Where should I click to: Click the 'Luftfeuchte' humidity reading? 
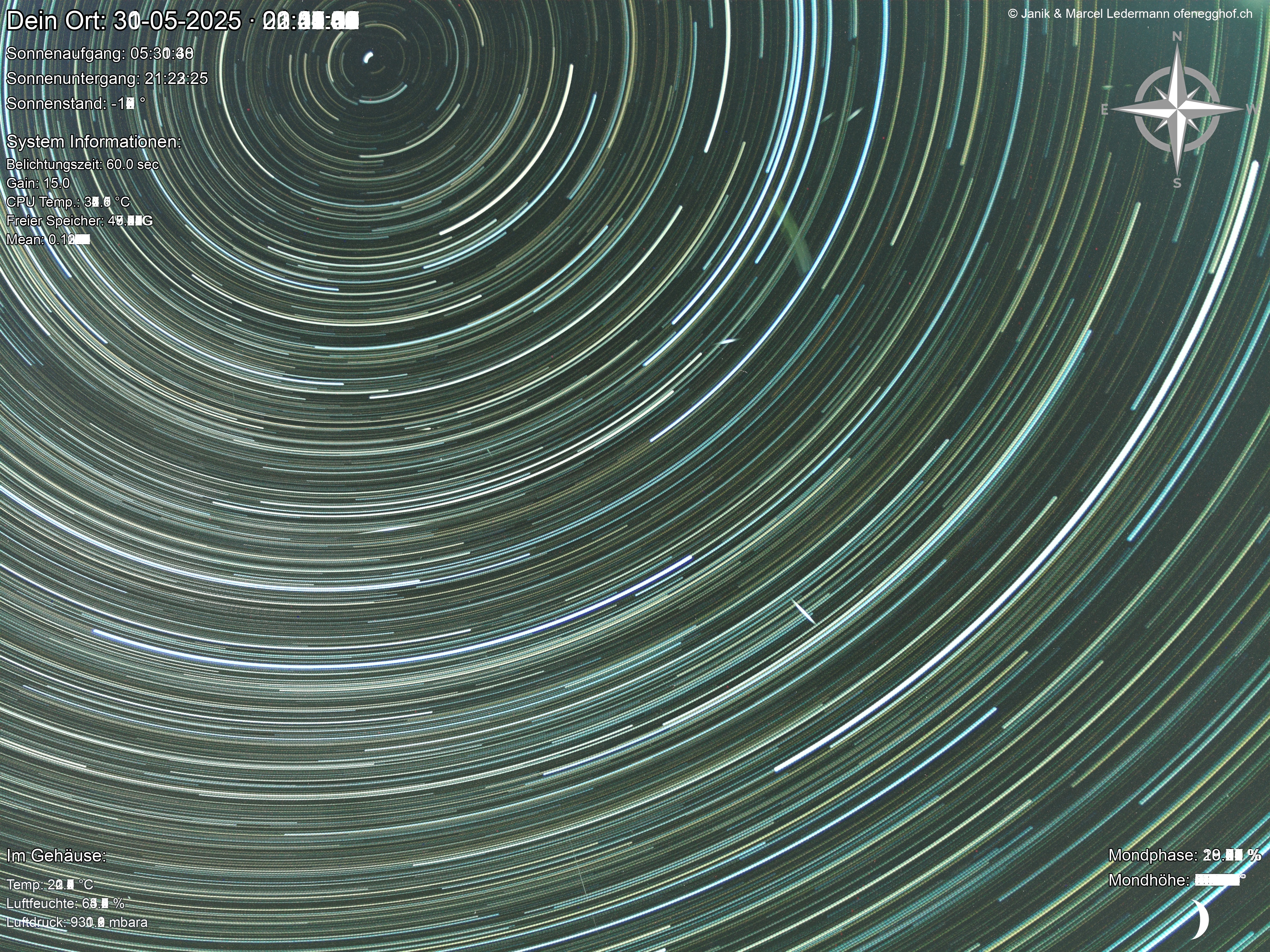click(x=65, y=903)
